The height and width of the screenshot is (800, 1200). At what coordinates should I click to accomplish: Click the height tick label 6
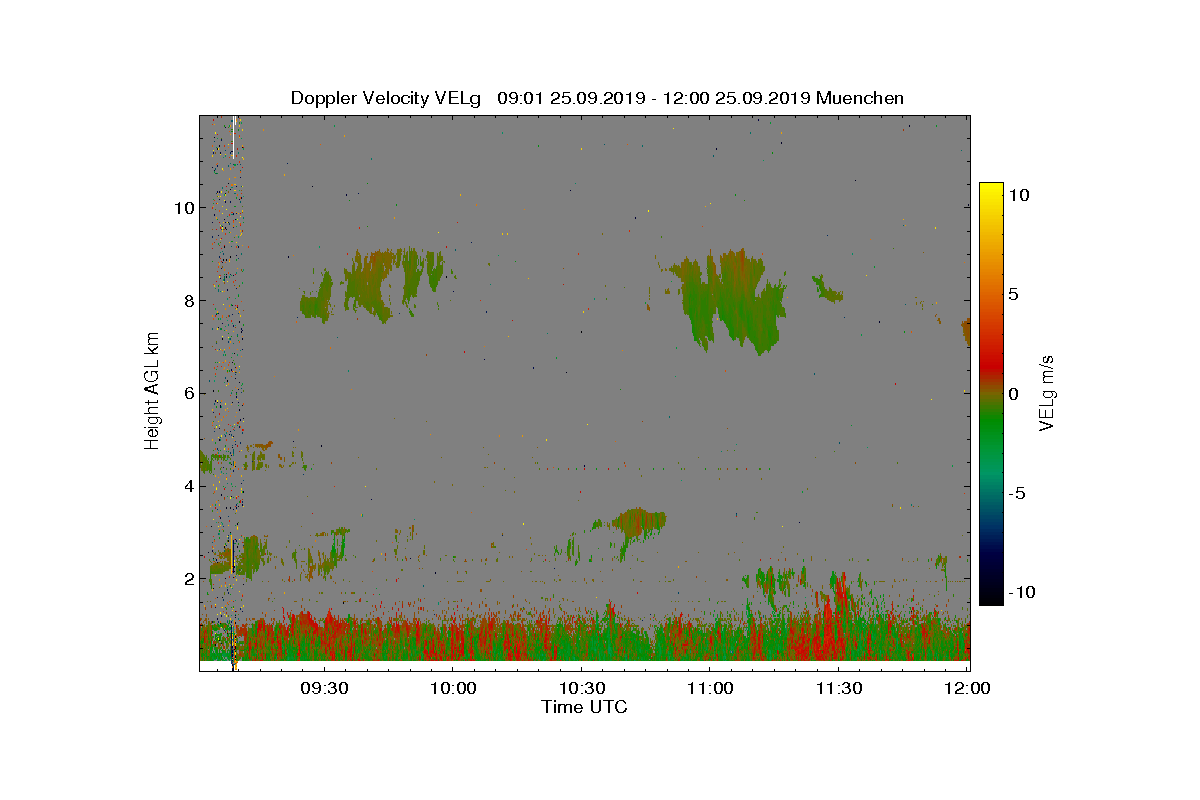(x=187, y=394)
